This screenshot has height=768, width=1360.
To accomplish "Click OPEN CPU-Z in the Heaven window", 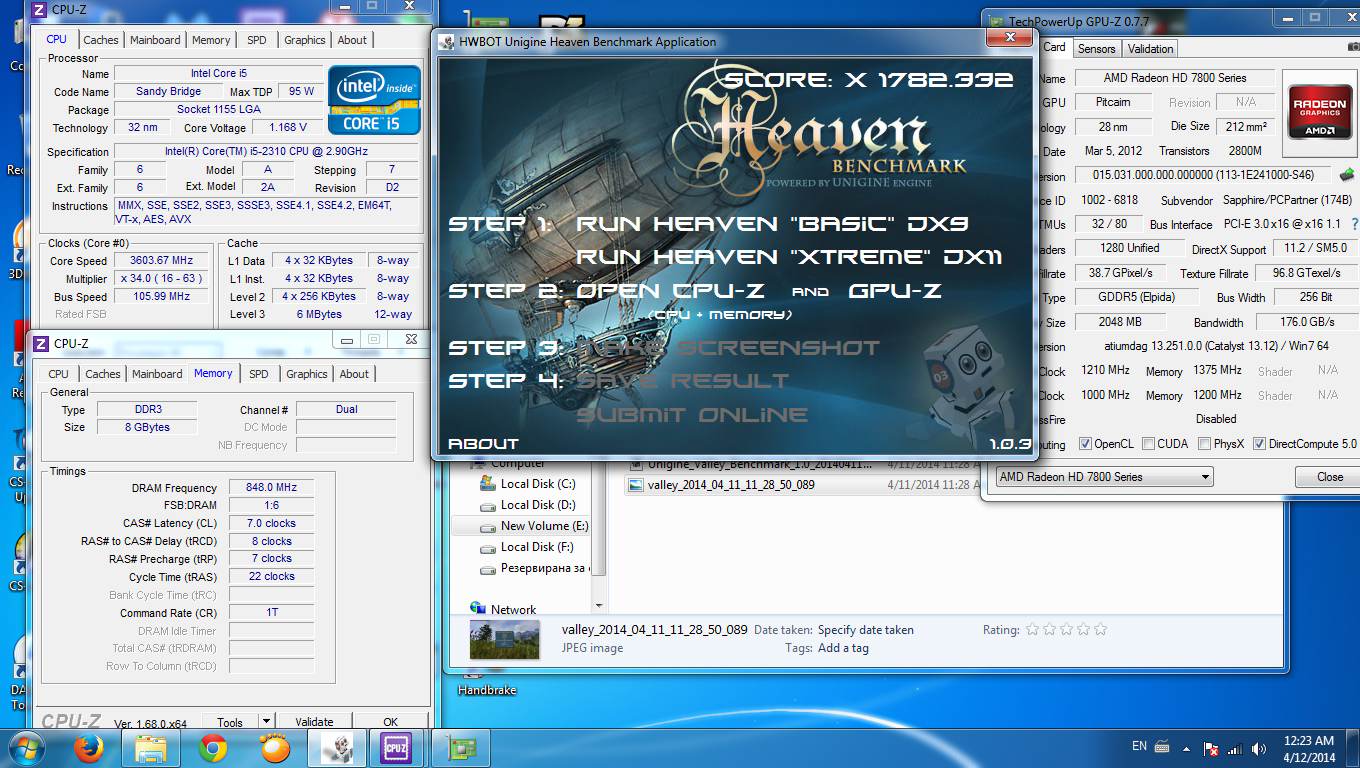I will [x=671, y=291].
